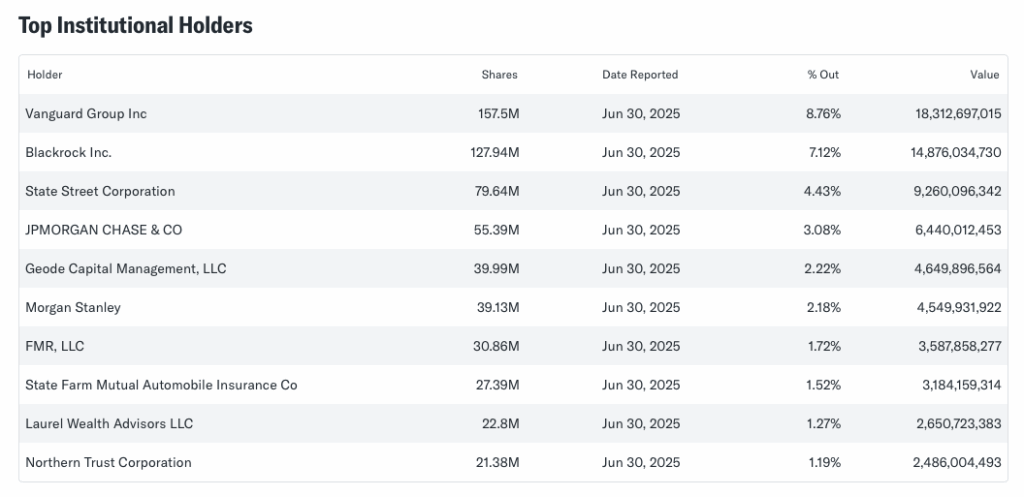
Task: Click the Date Reported column header
Action: pyautogui.click(x=640, y=75)
